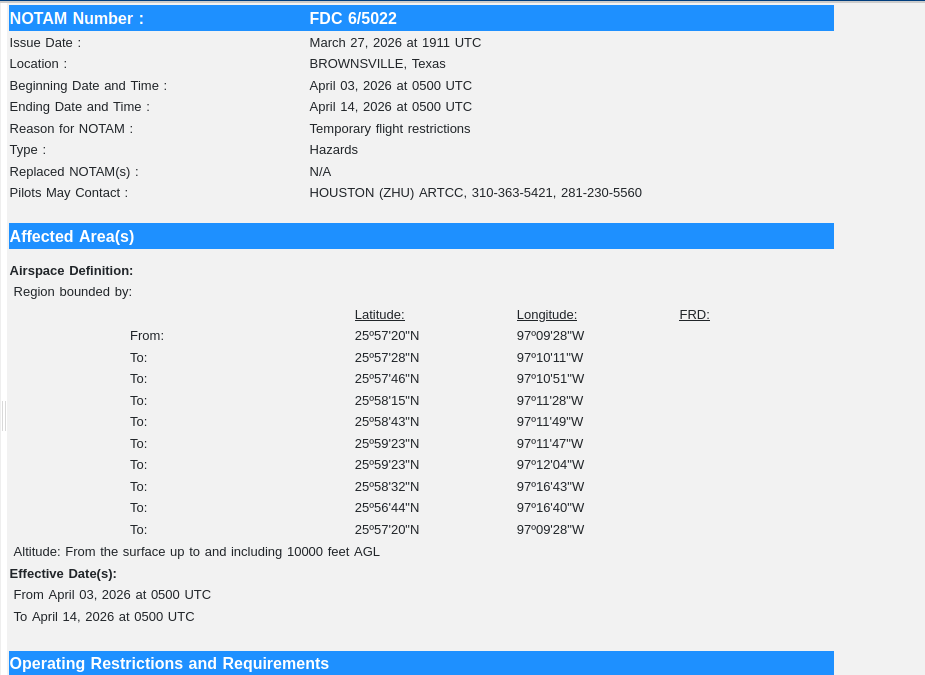Select latitude 25º57'20"N in the last To row
This screenshot has width=925, height=675.
pyautogui.click(x=387, y=530)
